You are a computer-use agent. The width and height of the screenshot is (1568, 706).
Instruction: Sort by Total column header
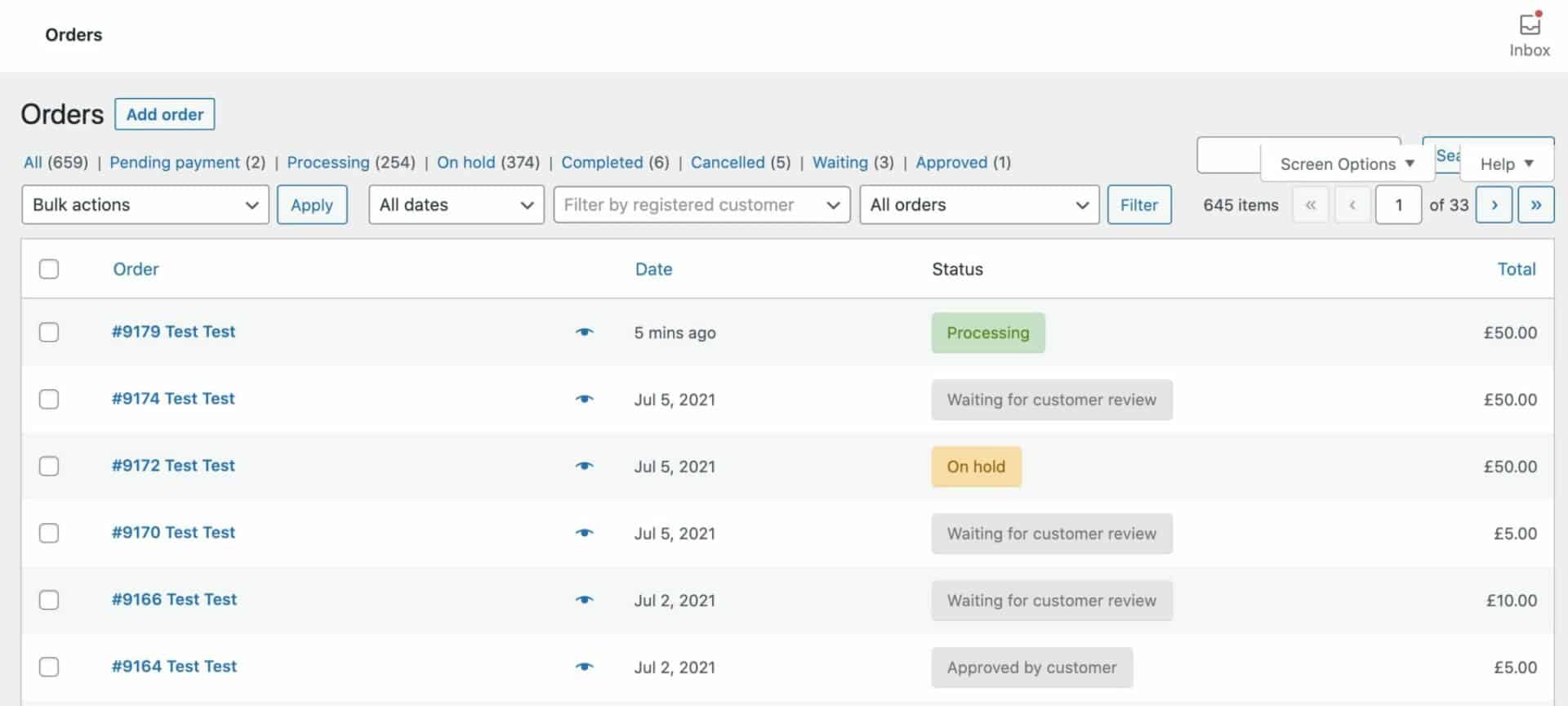(x=1517, y=269)
